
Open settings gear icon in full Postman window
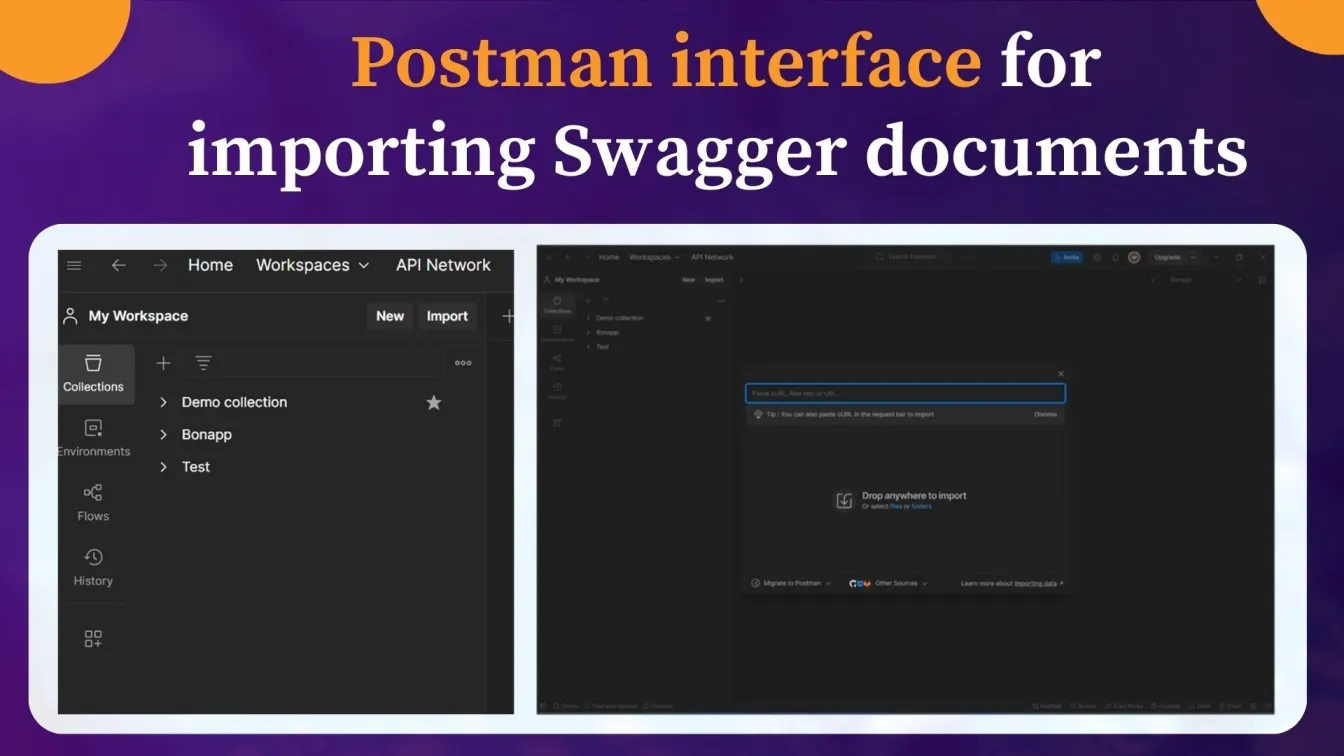pyautogui.click(x=1097, y=257)
